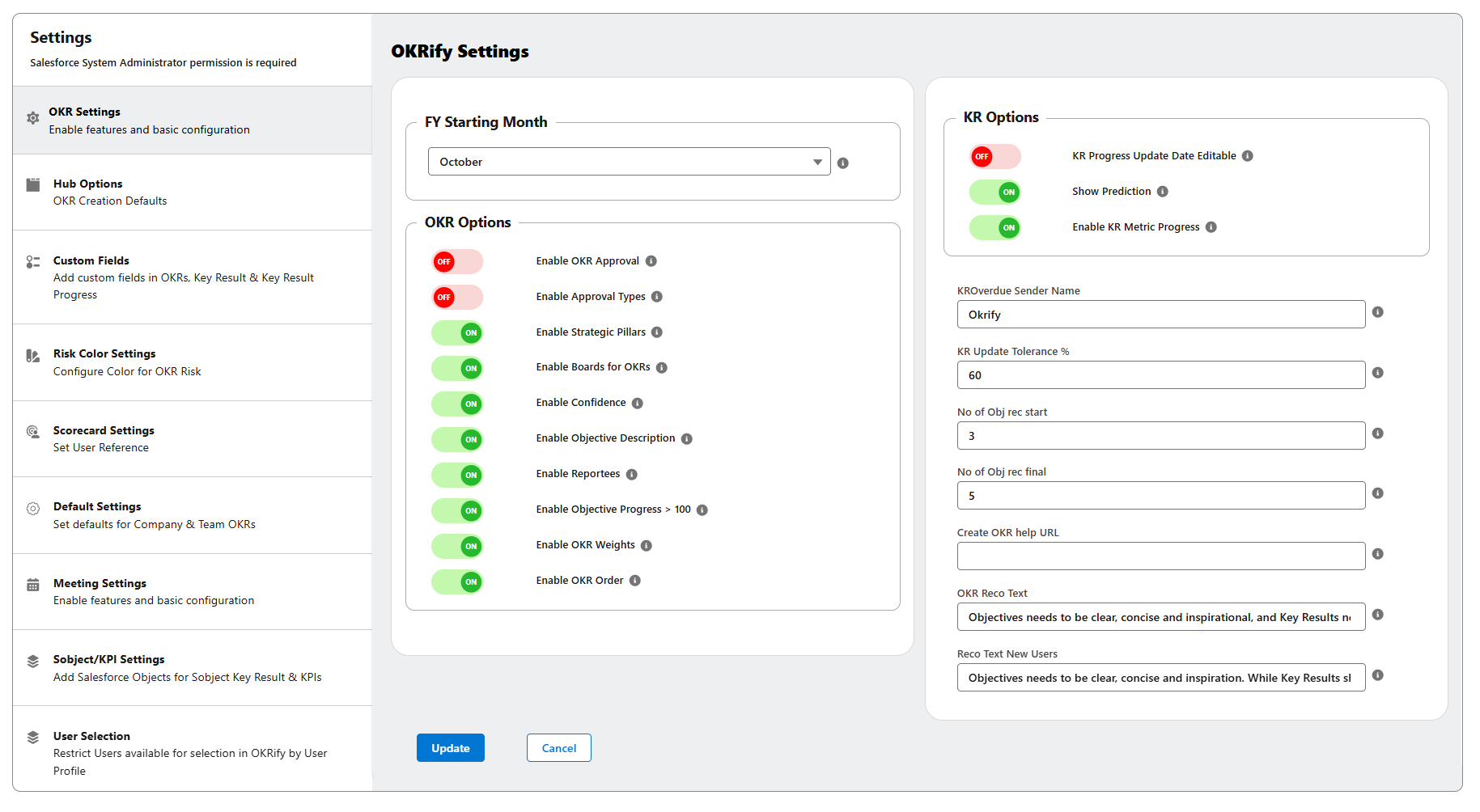Image resolution: width=1480 pixels, height=812 pixels.
Task: Select the OKR Settings gear icon
Action: click(33, 118)
